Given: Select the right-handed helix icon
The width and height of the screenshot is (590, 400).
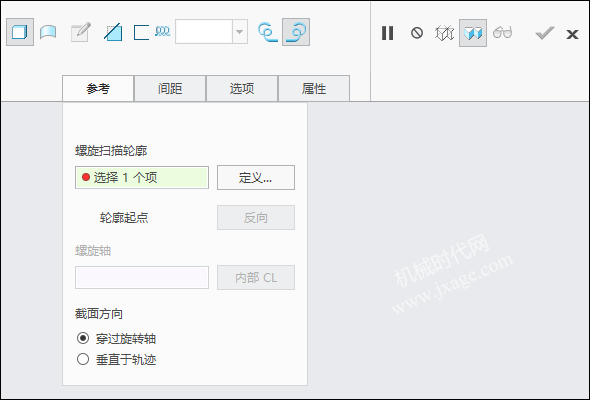Looking at the screenshot, I should click(296, 32).
